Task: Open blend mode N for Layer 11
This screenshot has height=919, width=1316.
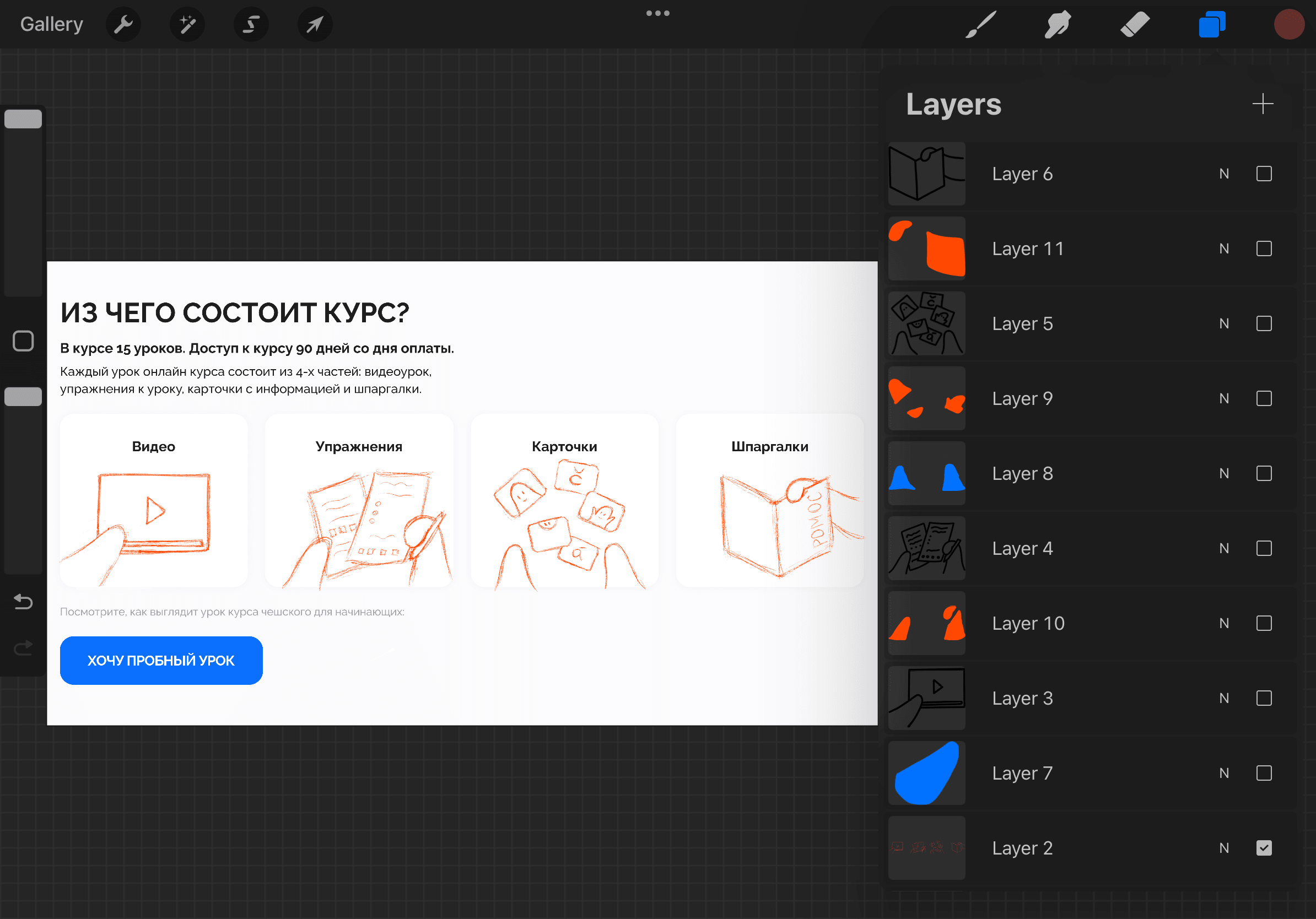Action: [1224, 248]
